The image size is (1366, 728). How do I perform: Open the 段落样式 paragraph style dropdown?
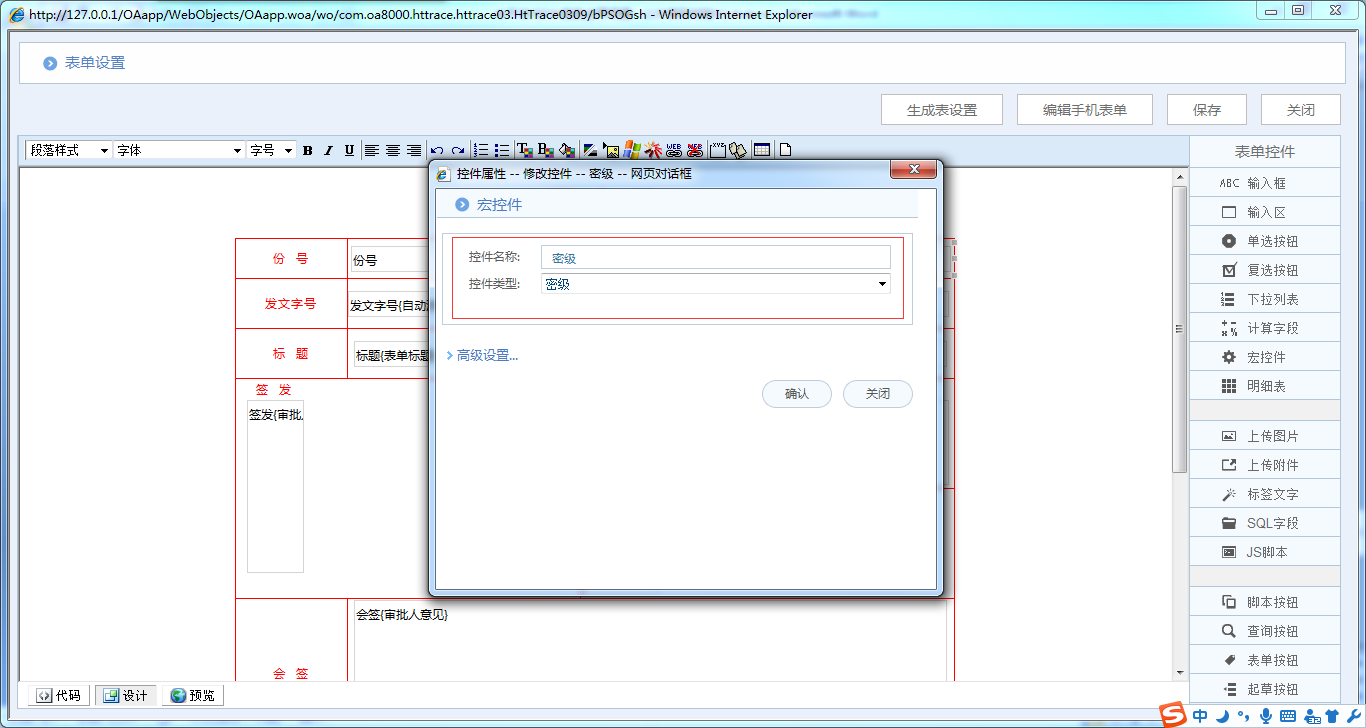point(69,150)
